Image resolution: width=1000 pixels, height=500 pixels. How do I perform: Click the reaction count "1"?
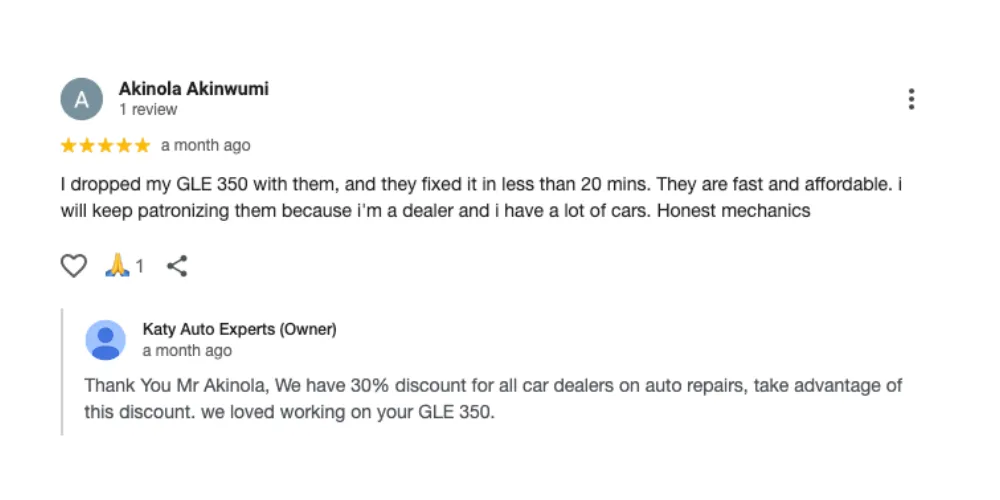pyautogui.click(x=140, y=267)
